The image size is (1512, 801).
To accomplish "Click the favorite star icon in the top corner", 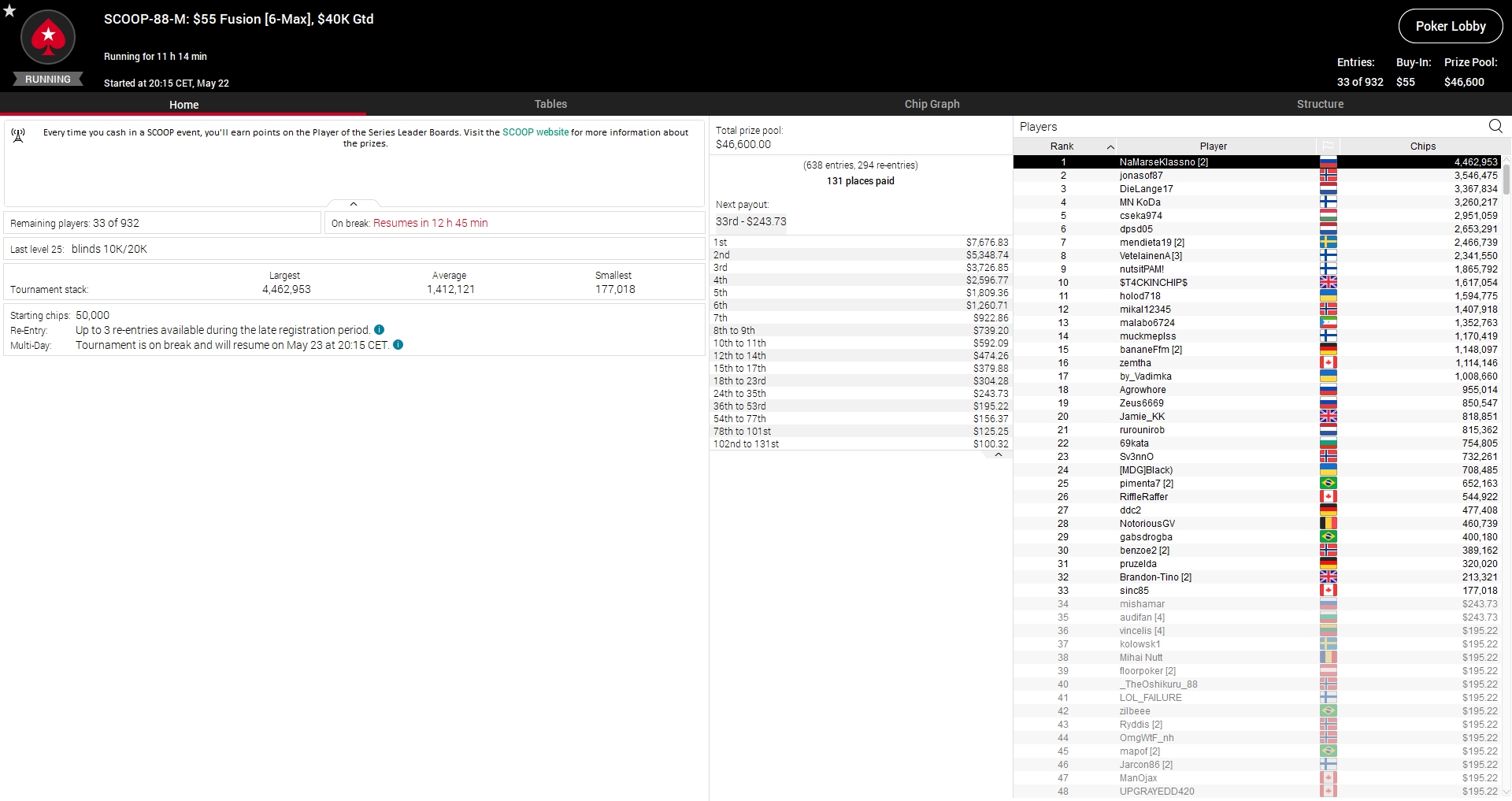I will tap(9, 11).
